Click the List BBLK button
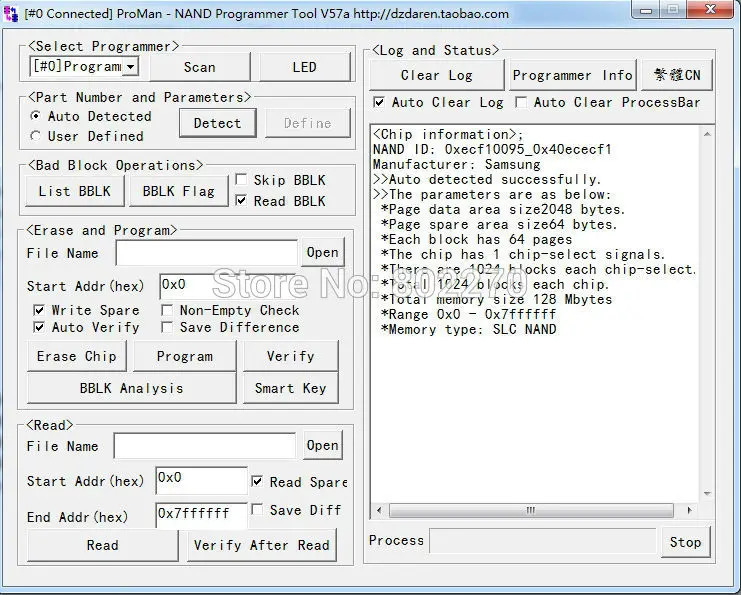 (75, 191)
